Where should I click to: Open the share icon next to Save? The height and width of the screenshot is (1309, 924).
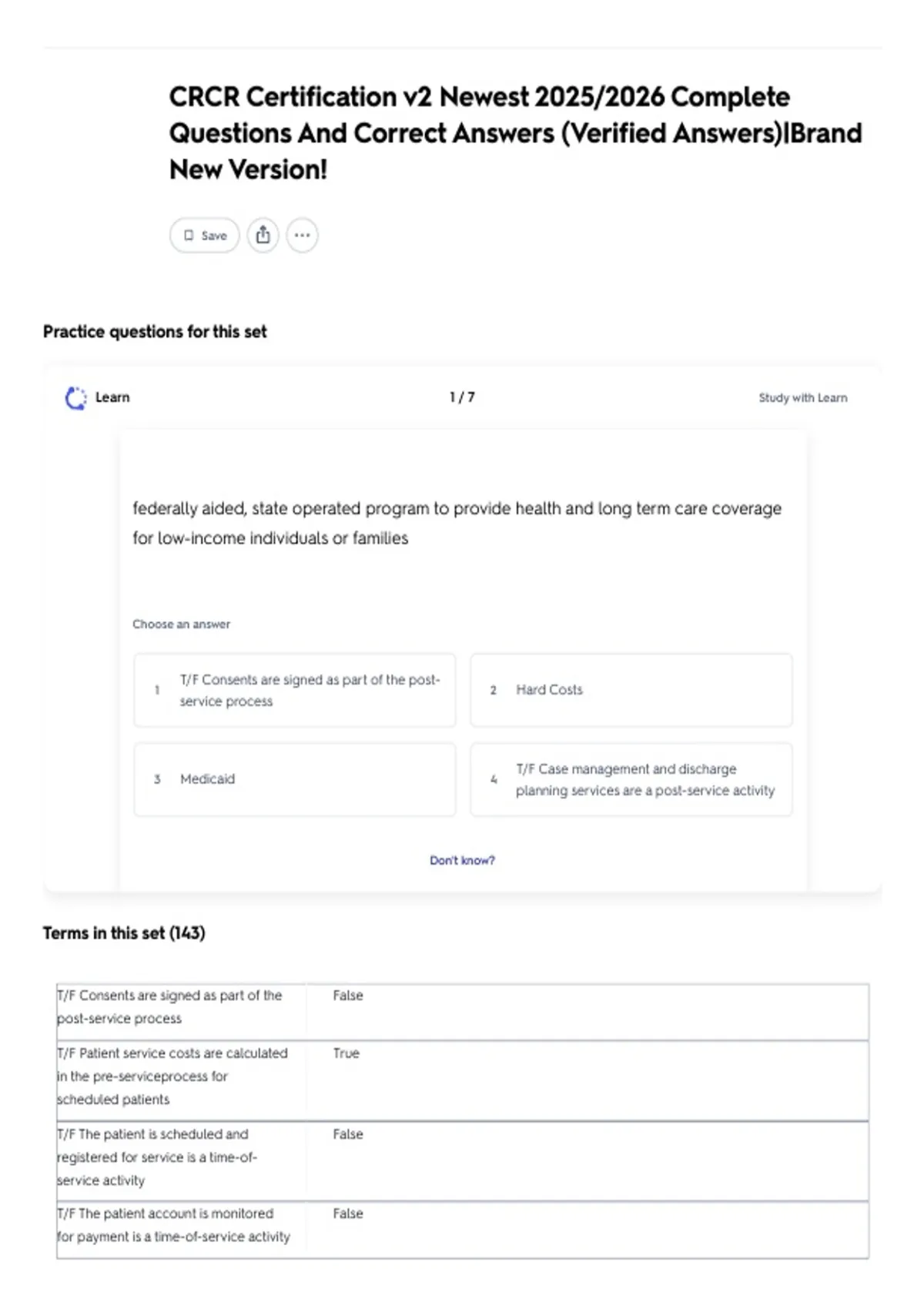[x=263, y=236]
